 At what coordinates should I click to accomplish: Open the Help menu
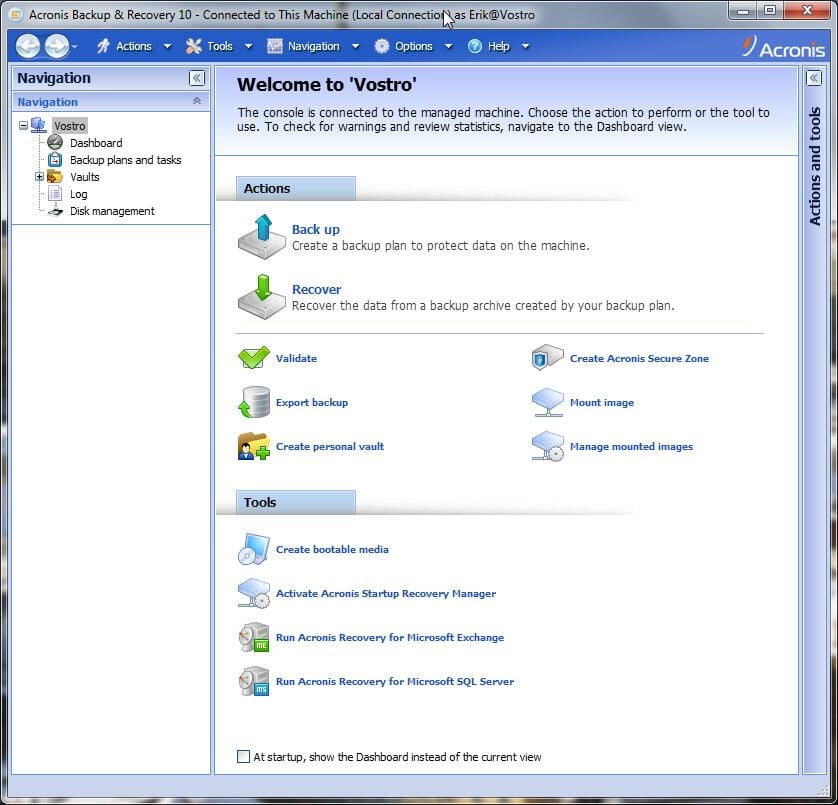pyautogui.click(x=498, y=47)
